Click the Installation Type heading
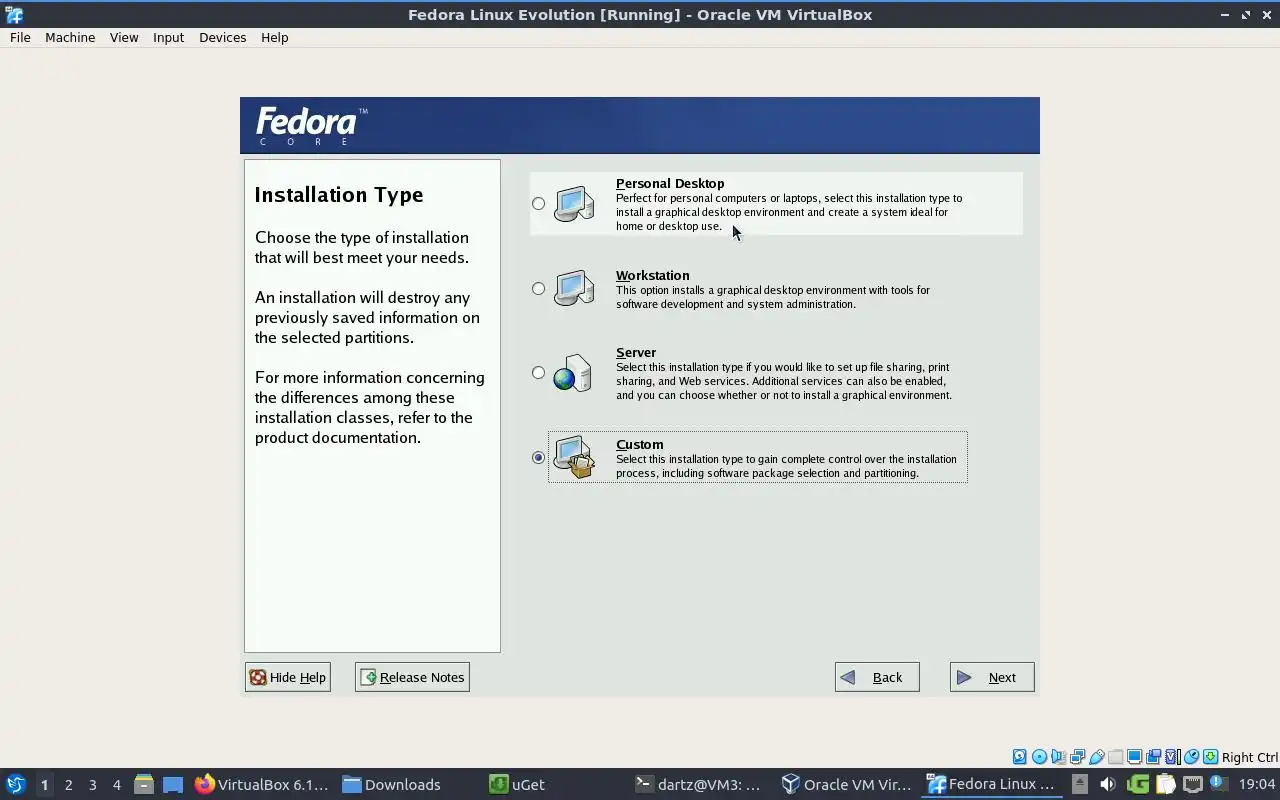This screenshot has width=1280, height=800. tap(339, 195)
